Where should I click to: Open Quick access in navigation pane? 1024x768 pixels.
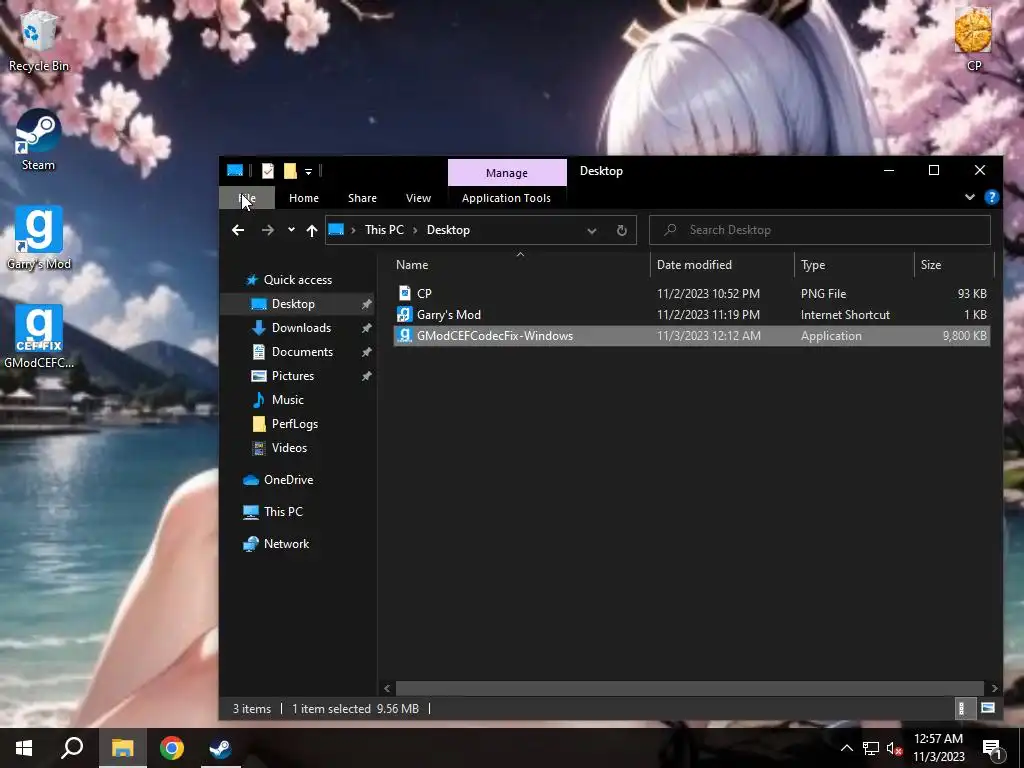click(297, 280)
